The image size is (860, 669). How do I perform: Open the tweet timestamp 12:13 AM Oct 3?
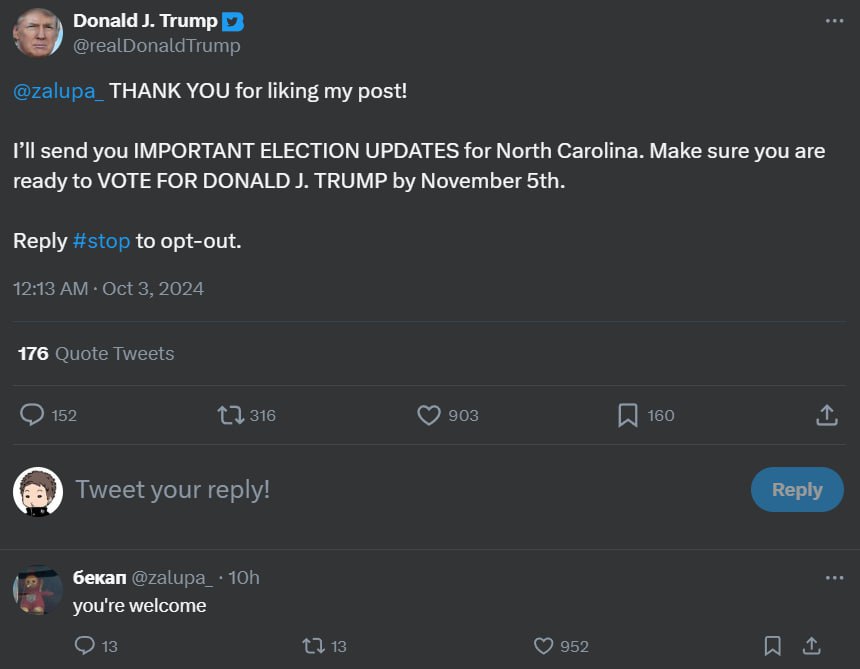[x=108, y=289]
